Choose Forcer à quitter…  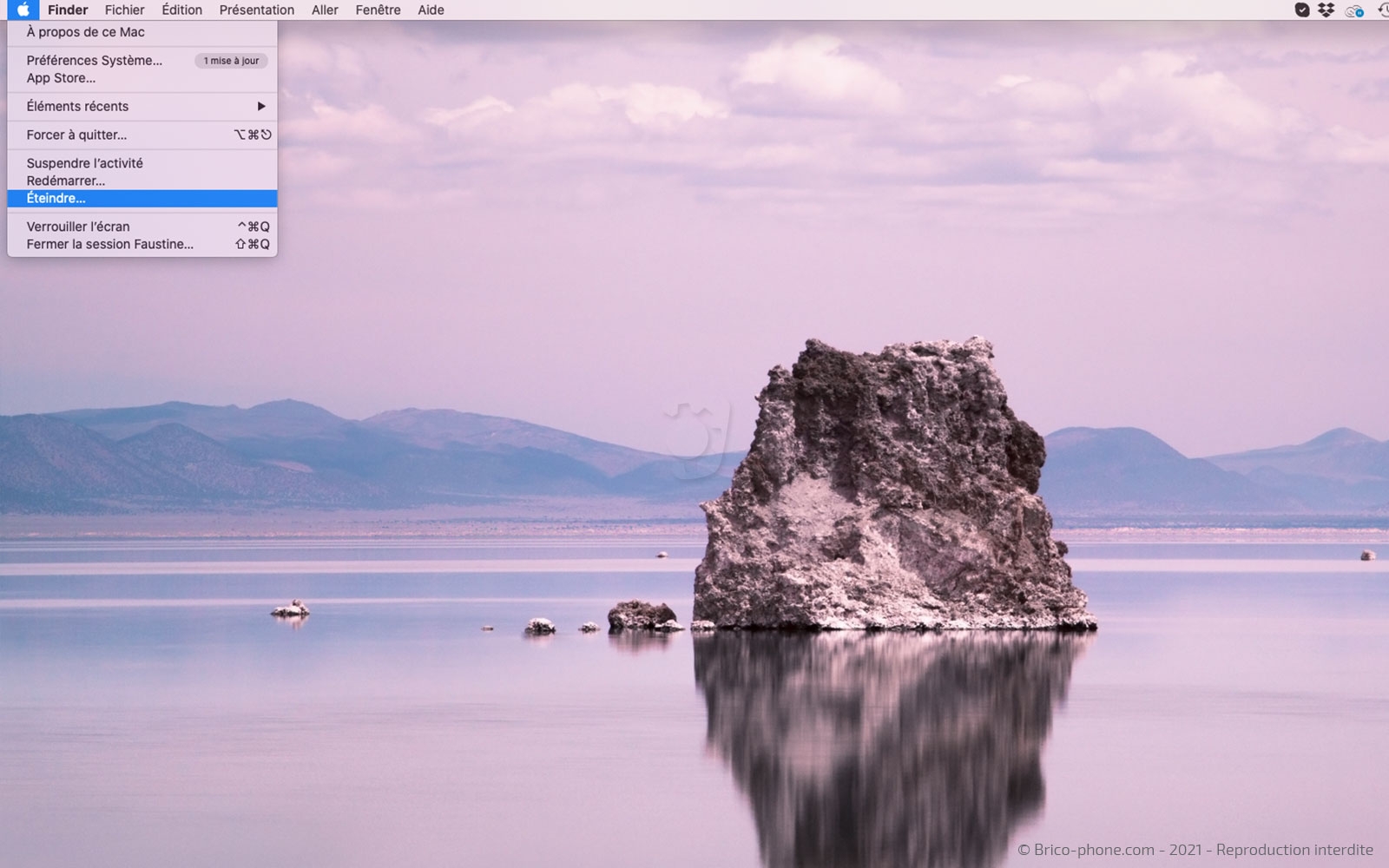coord(76,135)
